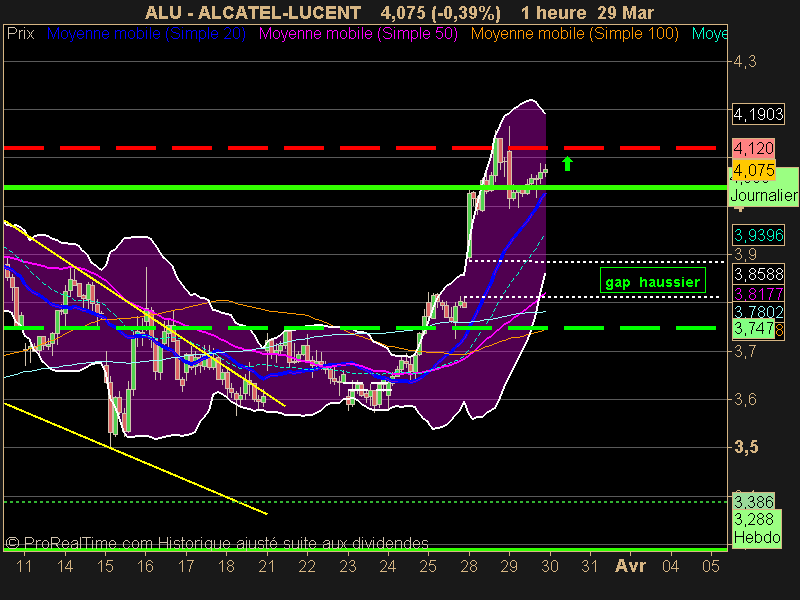Click the '3,5' price axis label
The width and height of the screenshot is (800, 600).
746,447
